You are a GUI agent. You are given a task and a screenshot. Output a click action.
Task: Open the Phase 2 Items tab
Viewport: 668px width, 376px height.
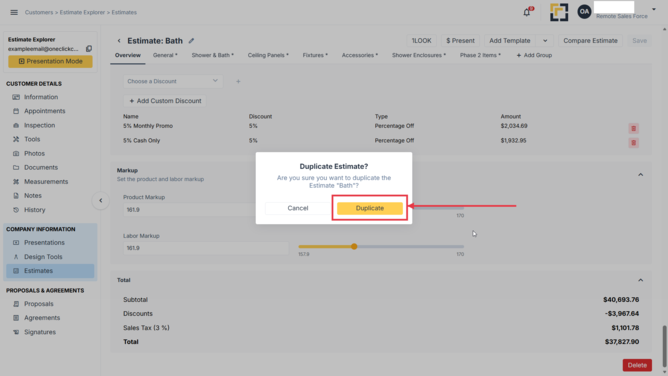[x=480, y=55]
